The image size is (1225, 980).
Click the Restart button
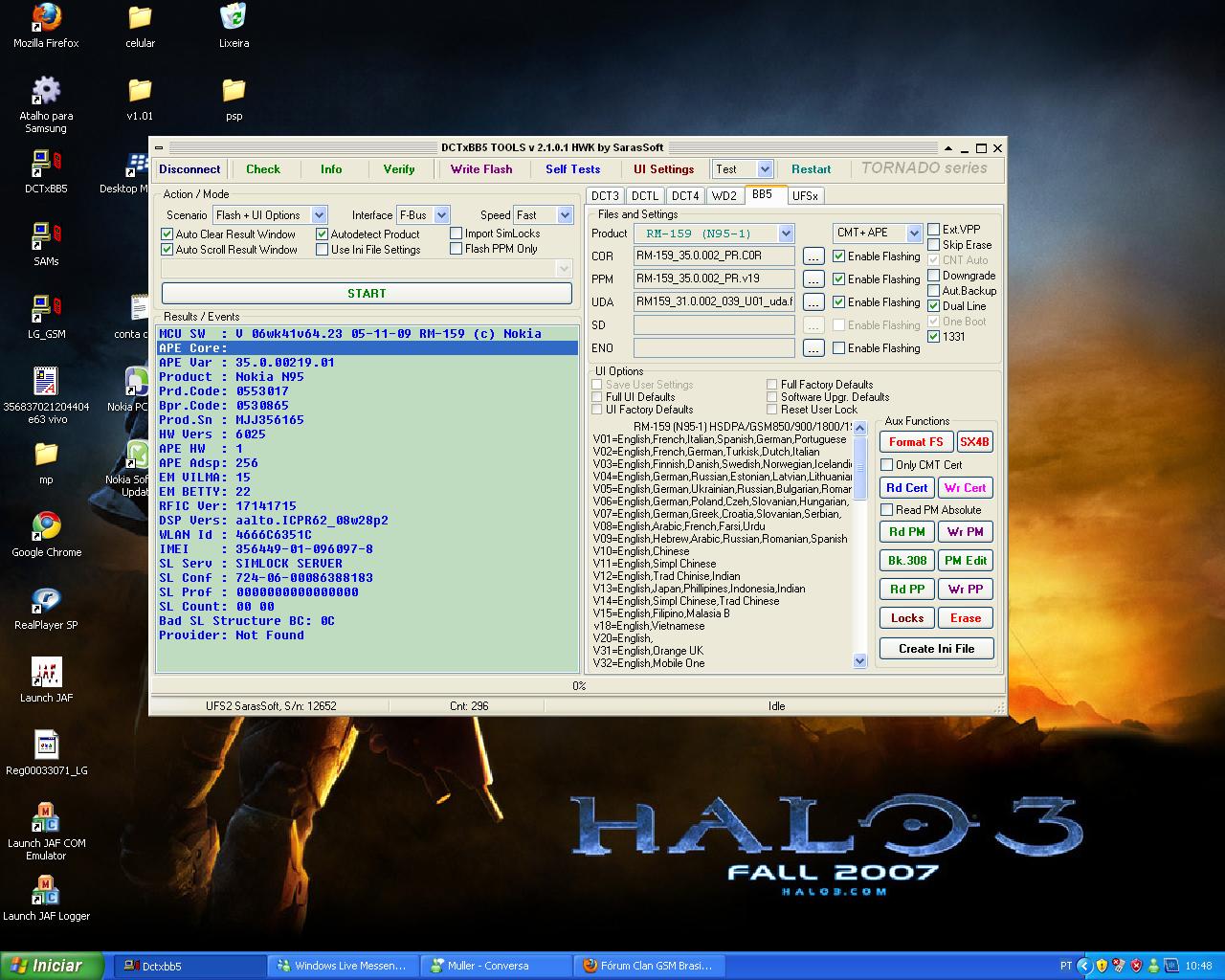812,169
